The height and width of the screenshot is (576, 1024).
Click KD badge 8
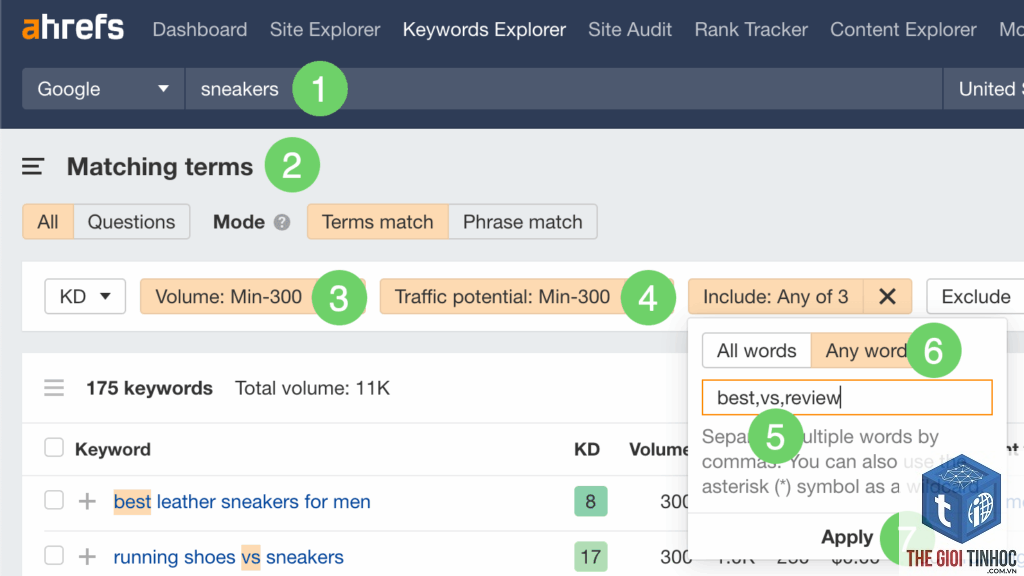click(x=590, y=502)
